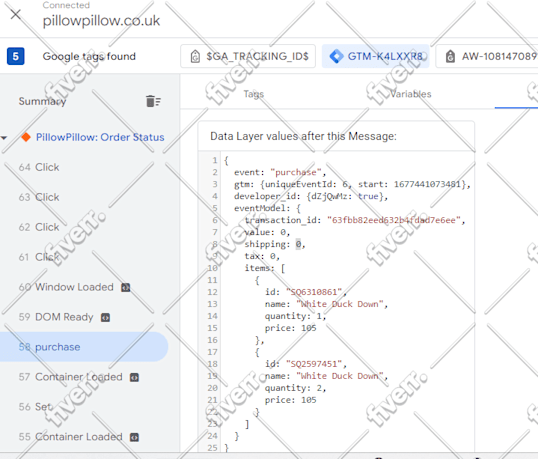
Task: Click the 'shipping: 0,' code line
Action: click(275, 244)
